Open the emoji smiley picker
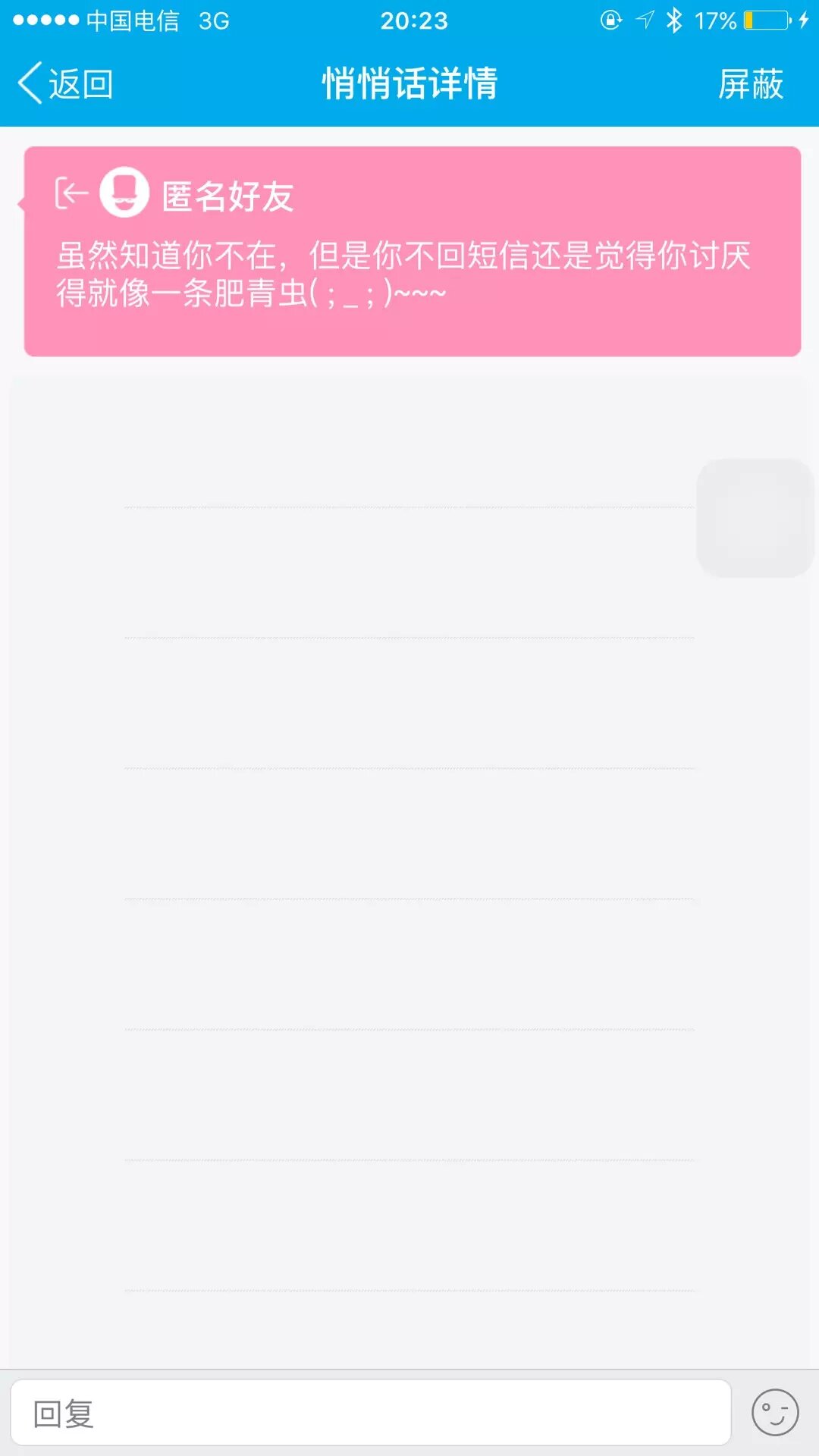Image resolution: width=819 pixels, height=1456 pixels. pos(774,1413)
